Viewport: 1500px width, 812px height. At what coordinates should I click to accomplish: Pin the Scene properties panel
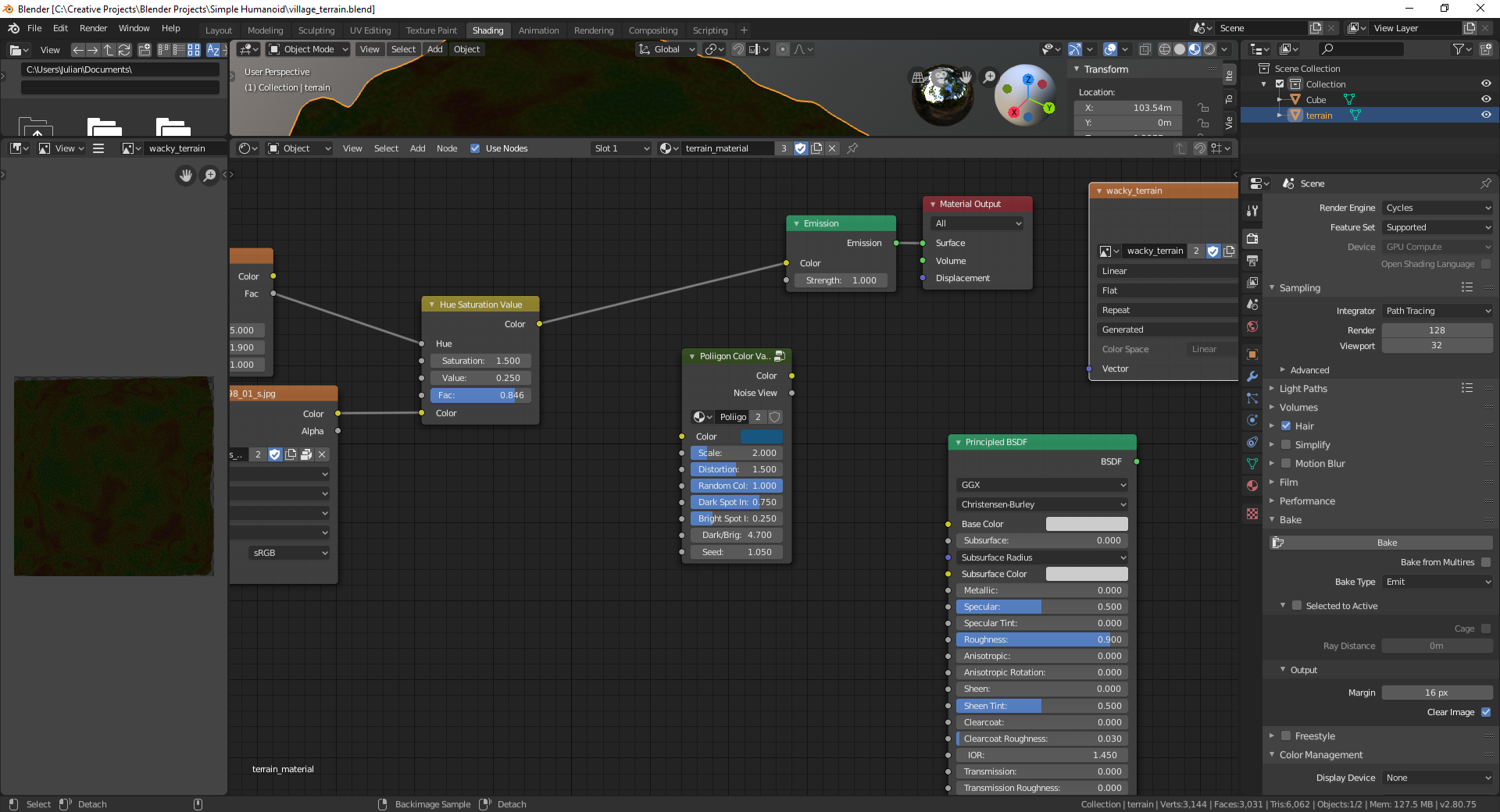(x=1485, y=183)
